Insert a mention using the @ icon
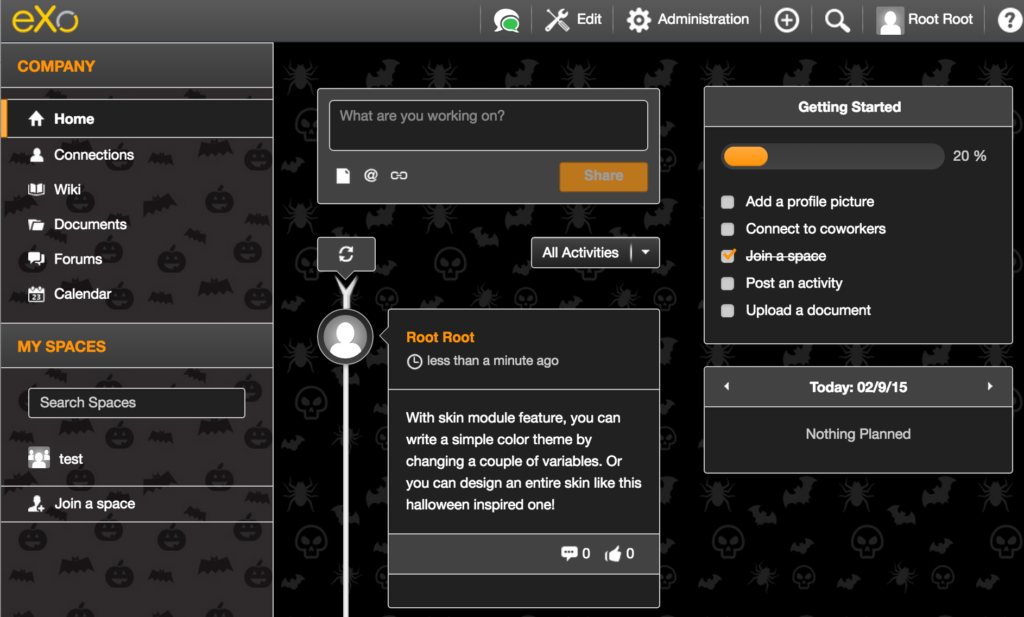The image size is (1024, 617). (370, 174)
